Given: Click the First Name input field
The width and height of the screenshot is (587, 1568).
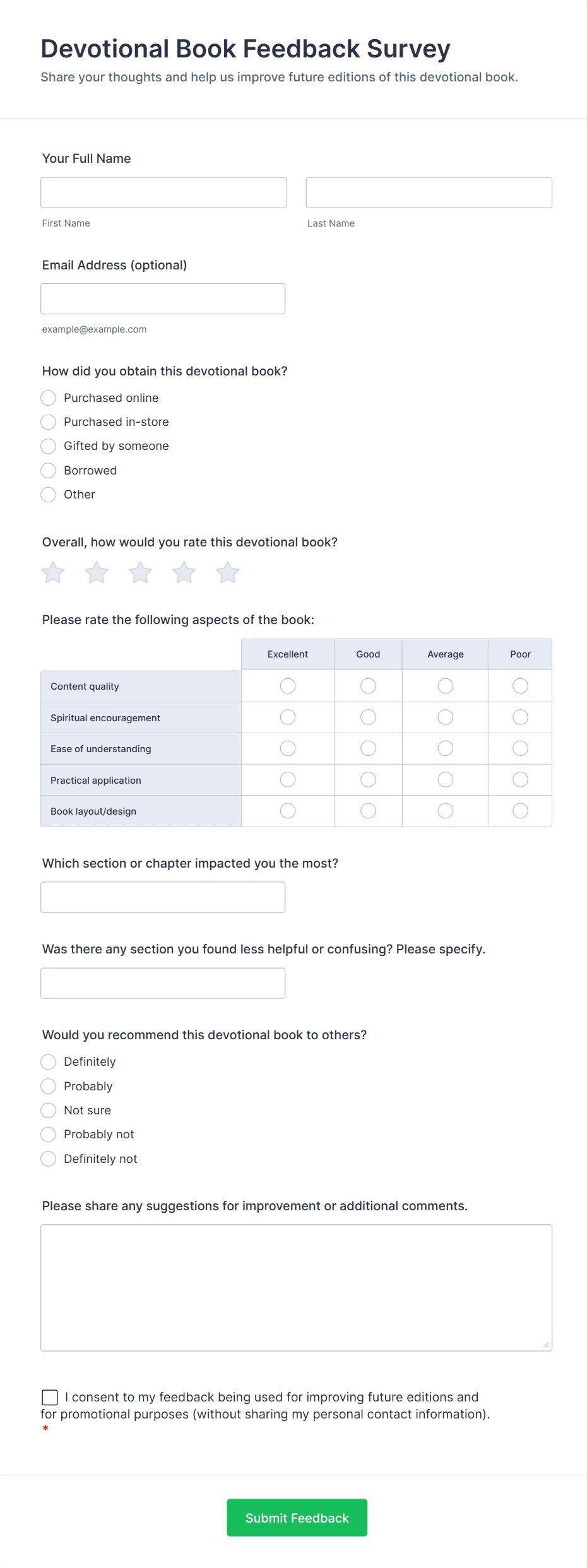Looking at the screenshot, I should click(163, 192).
